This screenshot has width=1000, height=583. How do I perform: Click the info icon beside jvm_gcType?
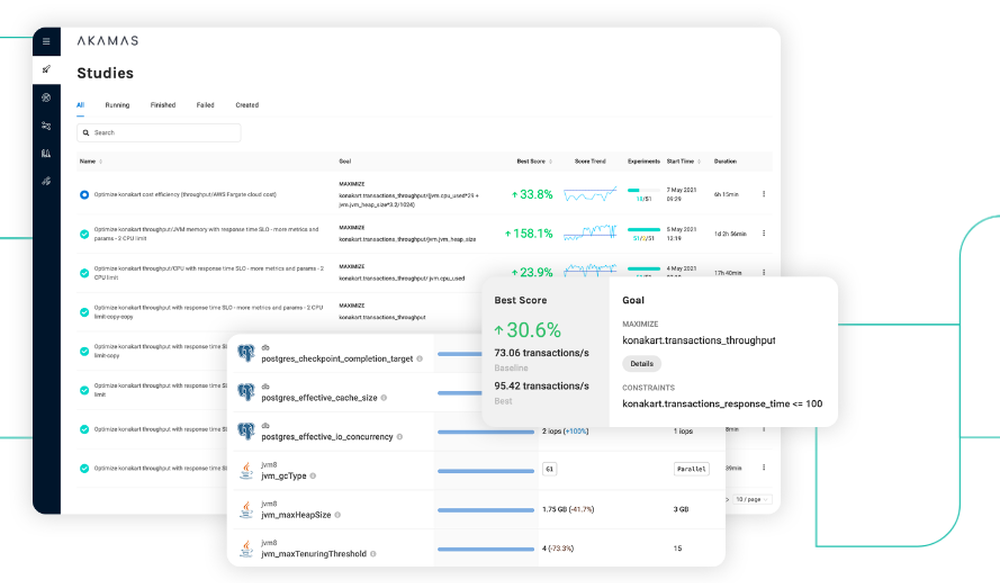point(313,476)
